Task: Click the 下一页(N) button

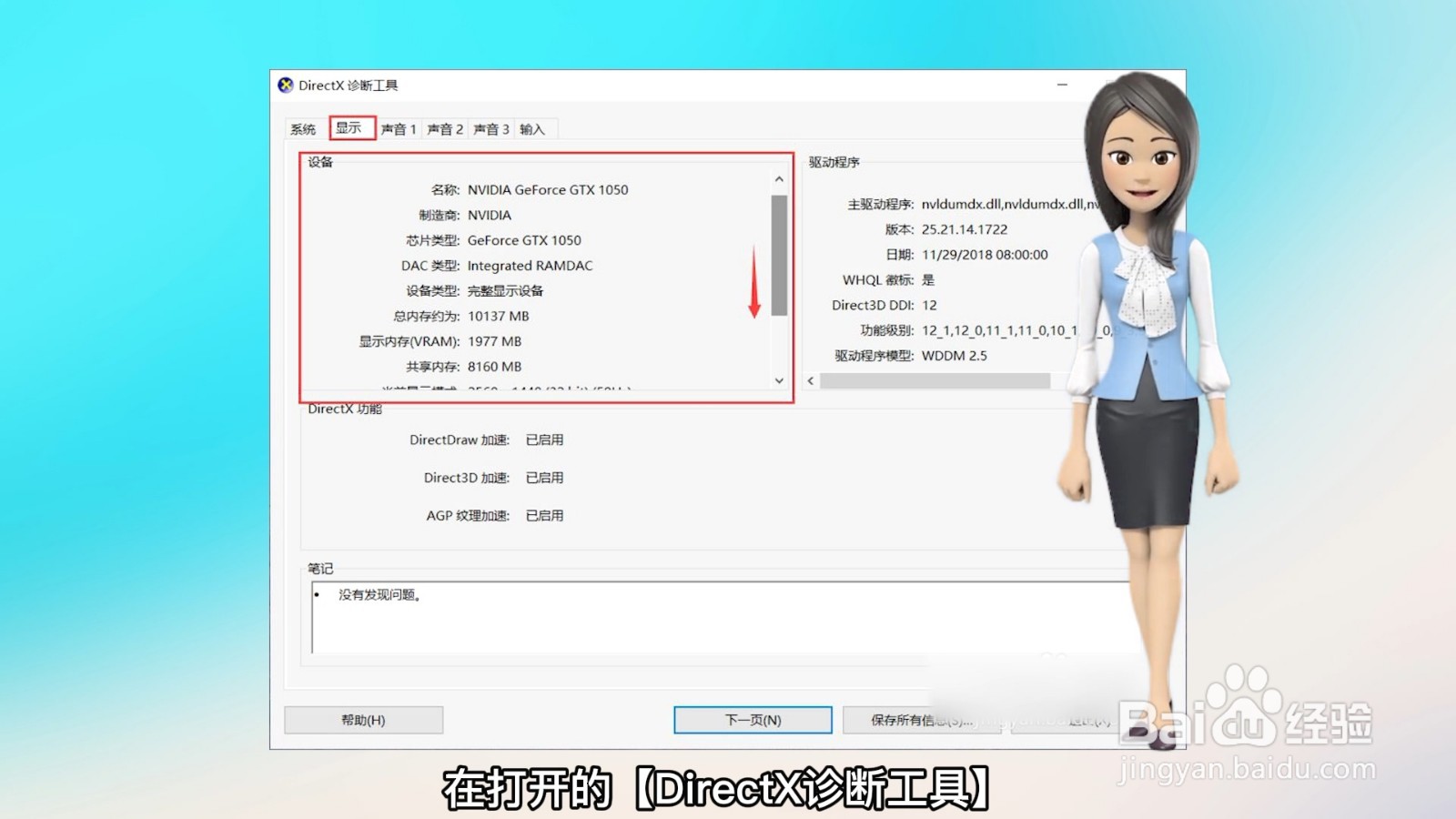Action: (x=753, y=720)
